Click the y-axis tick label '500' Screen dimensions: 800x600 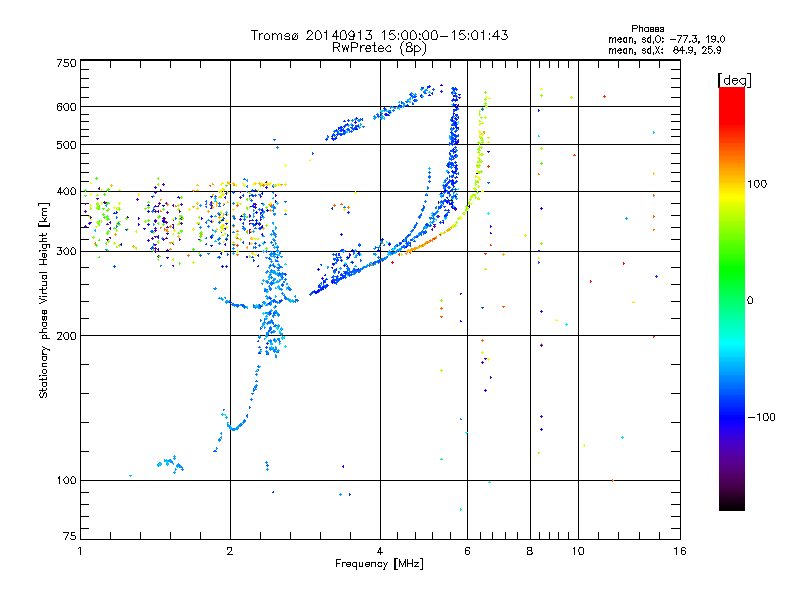coord(66,145)
